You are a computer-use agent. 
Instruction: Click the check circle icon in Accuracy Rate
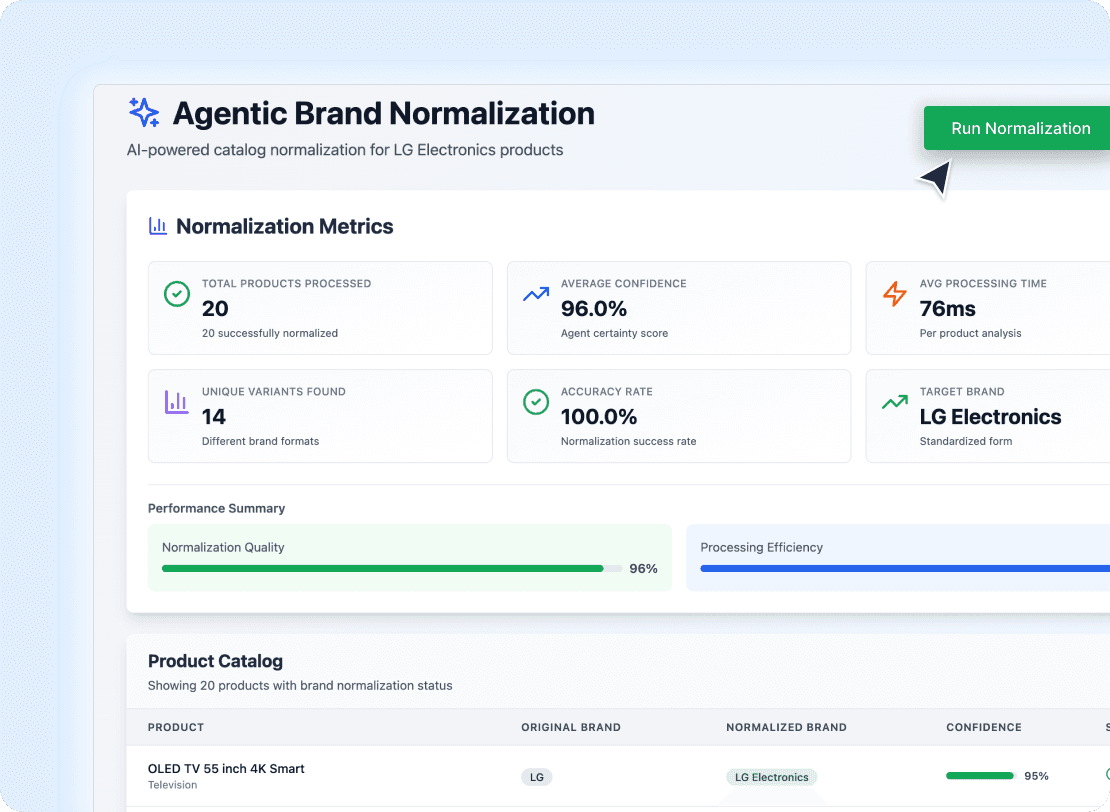point(536,402)
